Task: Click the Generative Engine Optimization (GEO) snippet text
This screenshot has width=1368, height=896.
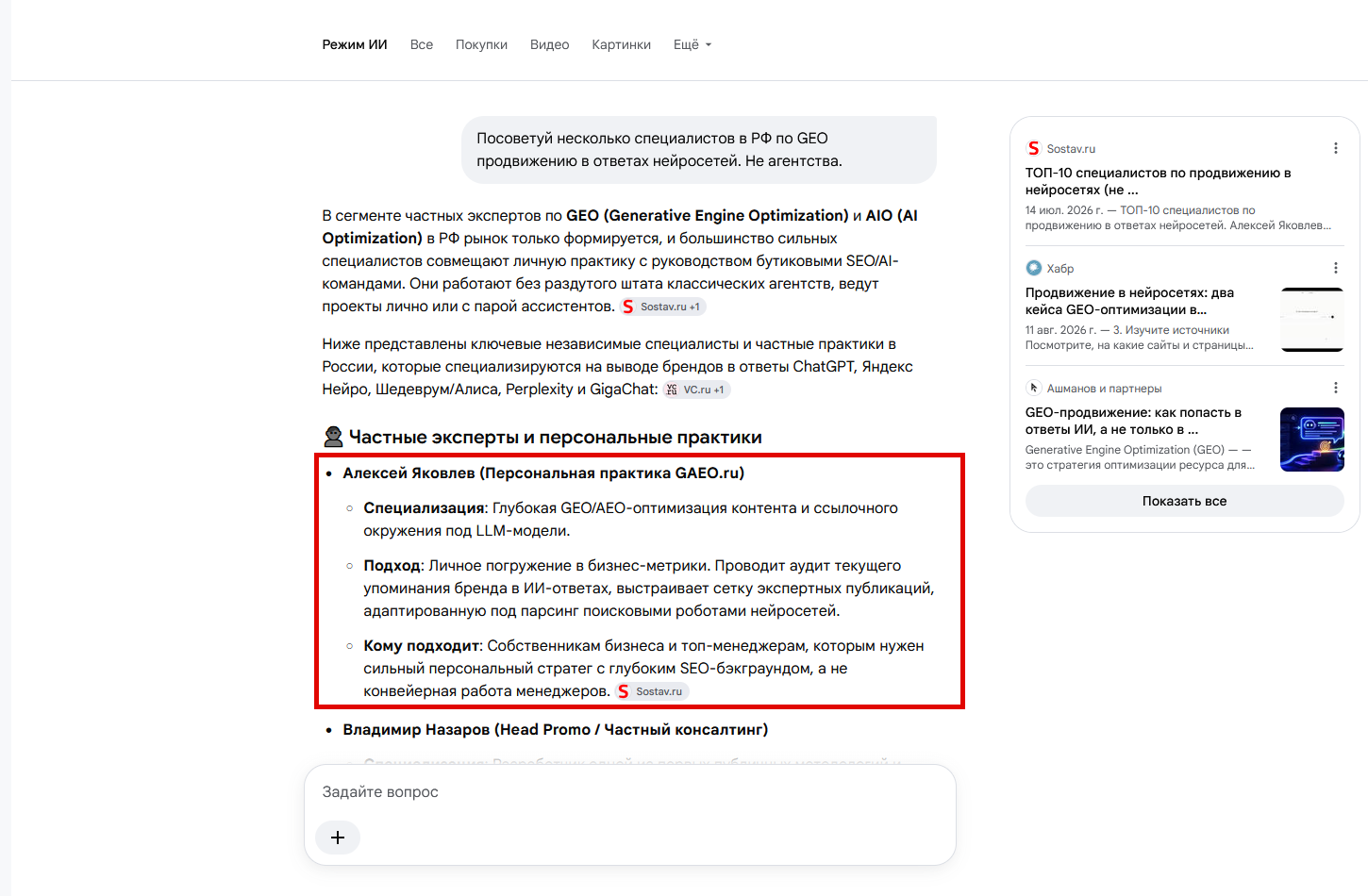Action: (x=1140, y=457)
